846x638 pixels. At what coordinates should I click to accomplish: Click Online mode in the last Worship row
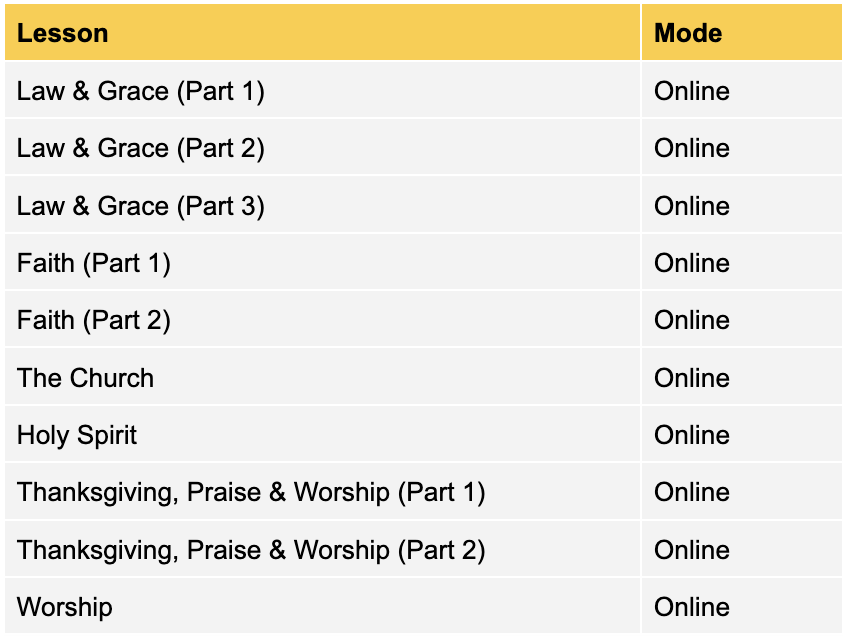click(x=692, y=607)
